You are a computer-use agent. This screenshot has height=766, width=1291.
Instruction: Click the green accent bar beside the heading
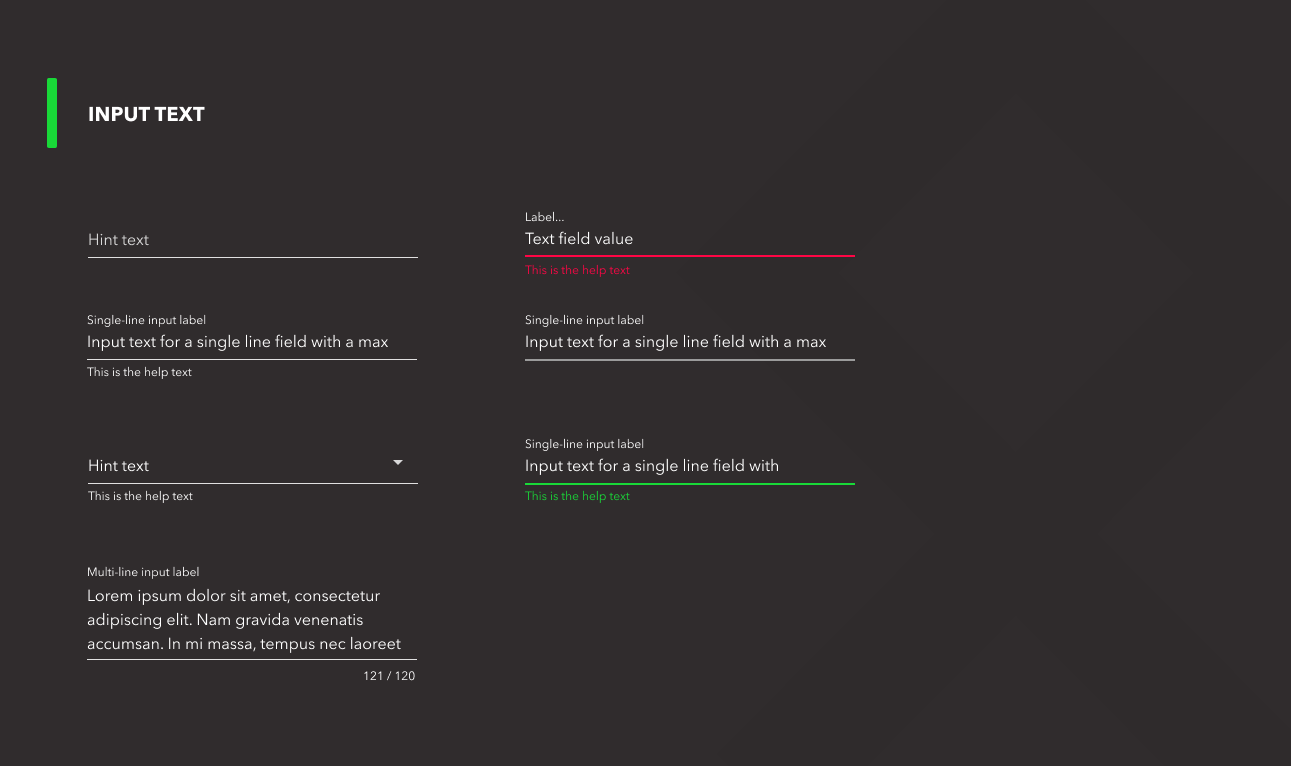tap(52, 113)
